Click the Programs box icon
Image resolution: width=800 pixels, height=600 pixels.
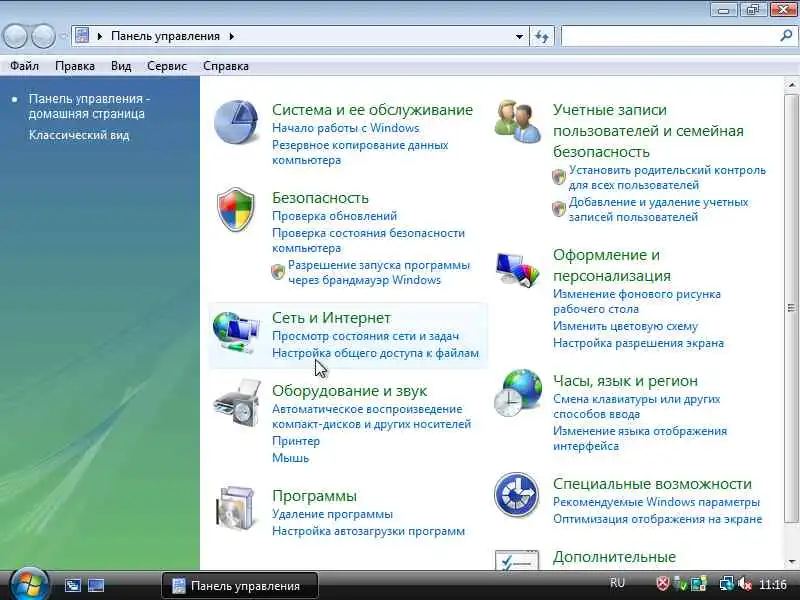click(235, 508)
